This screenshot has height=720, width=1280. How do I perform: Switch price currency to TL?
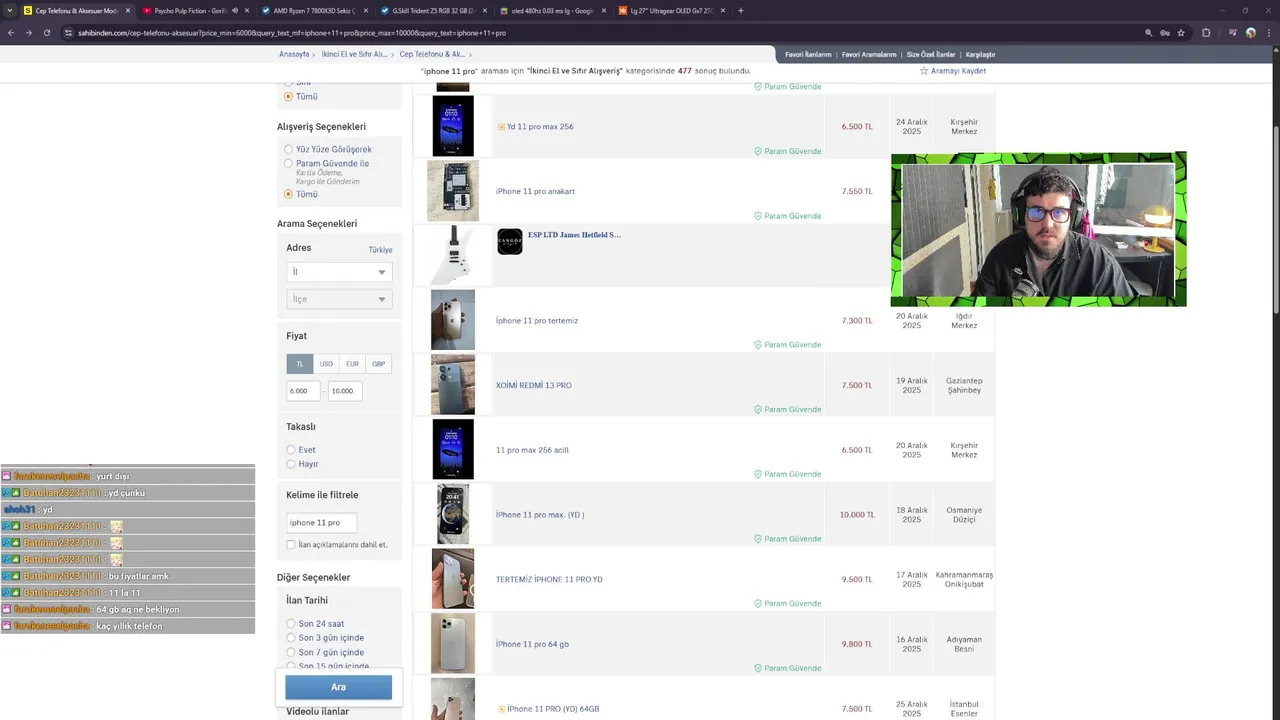coord(299,364)
